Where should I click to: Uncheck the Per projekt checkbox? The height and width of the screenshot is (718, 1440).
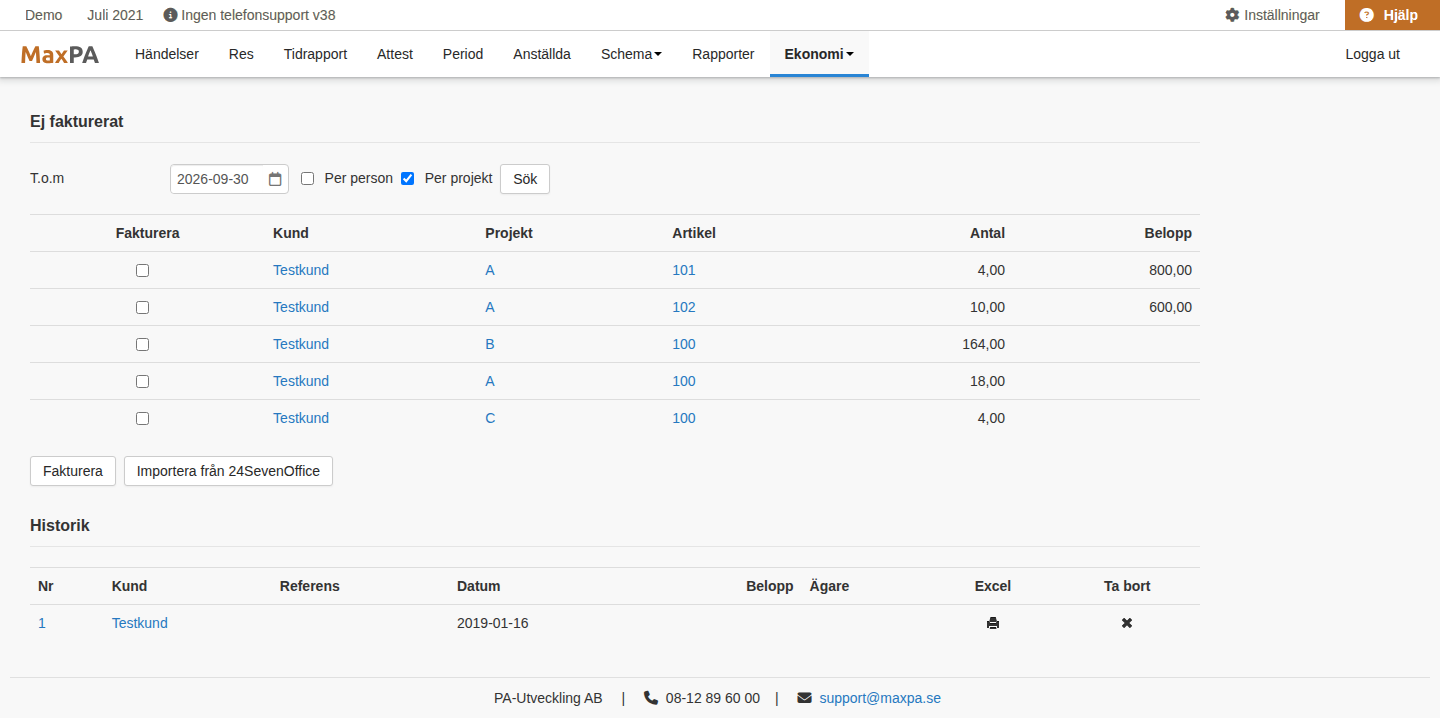pyautogui.click(x=408, y=179)
